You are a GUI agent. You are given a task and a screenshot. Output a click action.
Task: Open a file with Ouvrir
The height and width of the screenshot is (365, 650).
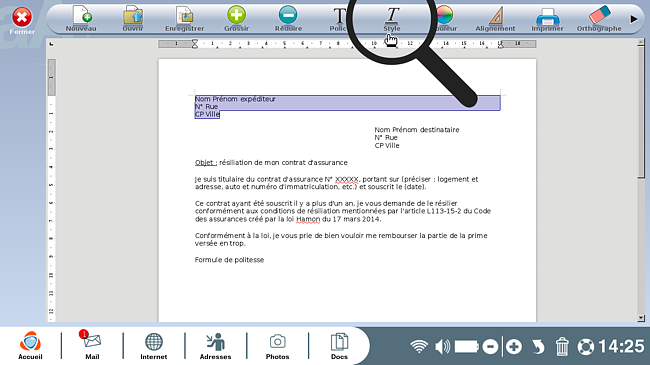click(133, 19)
